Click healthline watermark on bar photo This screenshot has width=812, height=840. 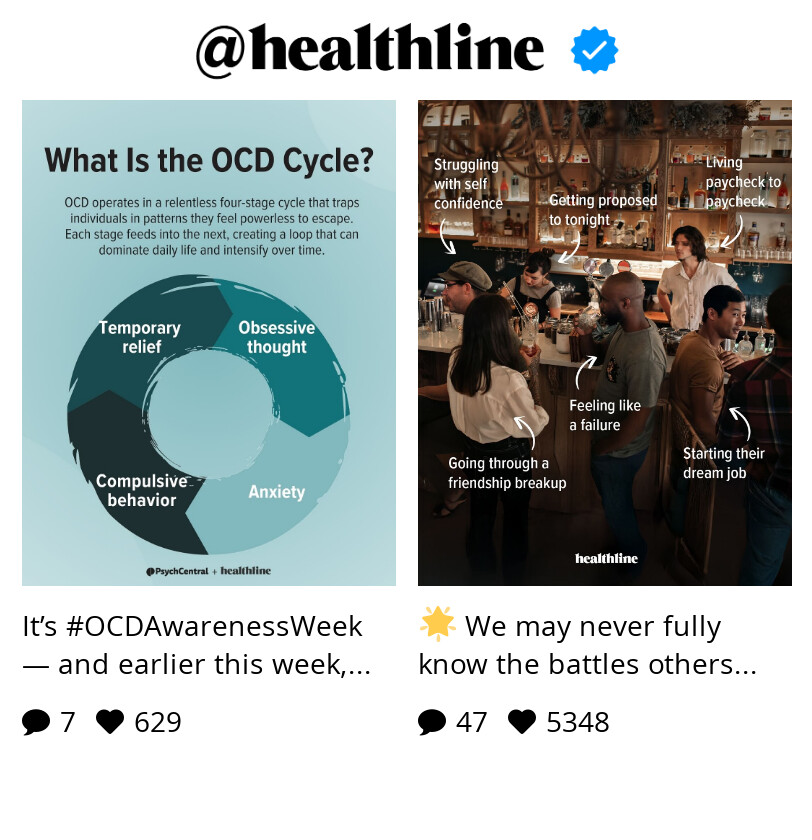(606, 558)
